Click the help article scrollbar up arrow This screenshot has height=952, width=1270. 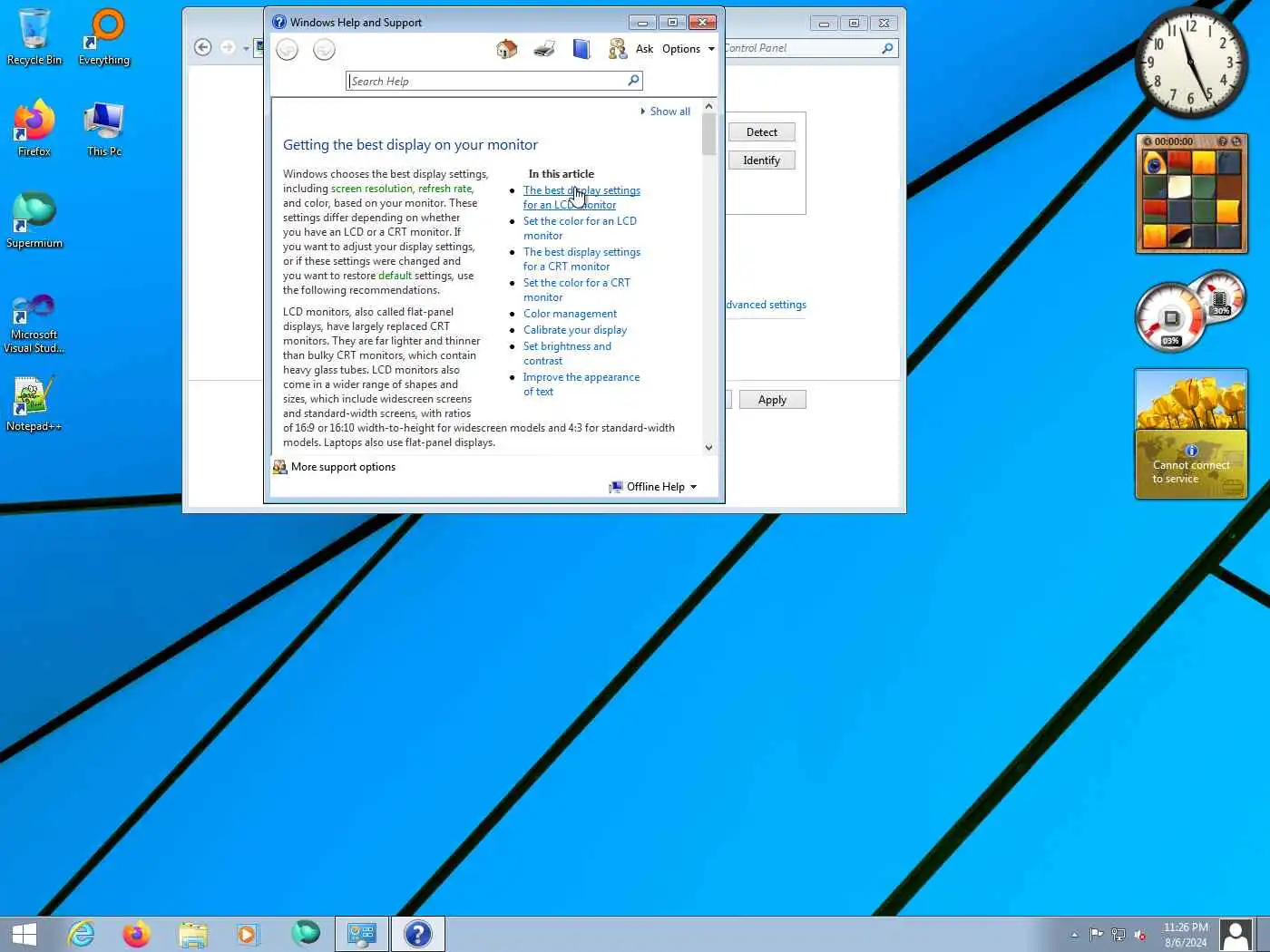pos(708,106)
